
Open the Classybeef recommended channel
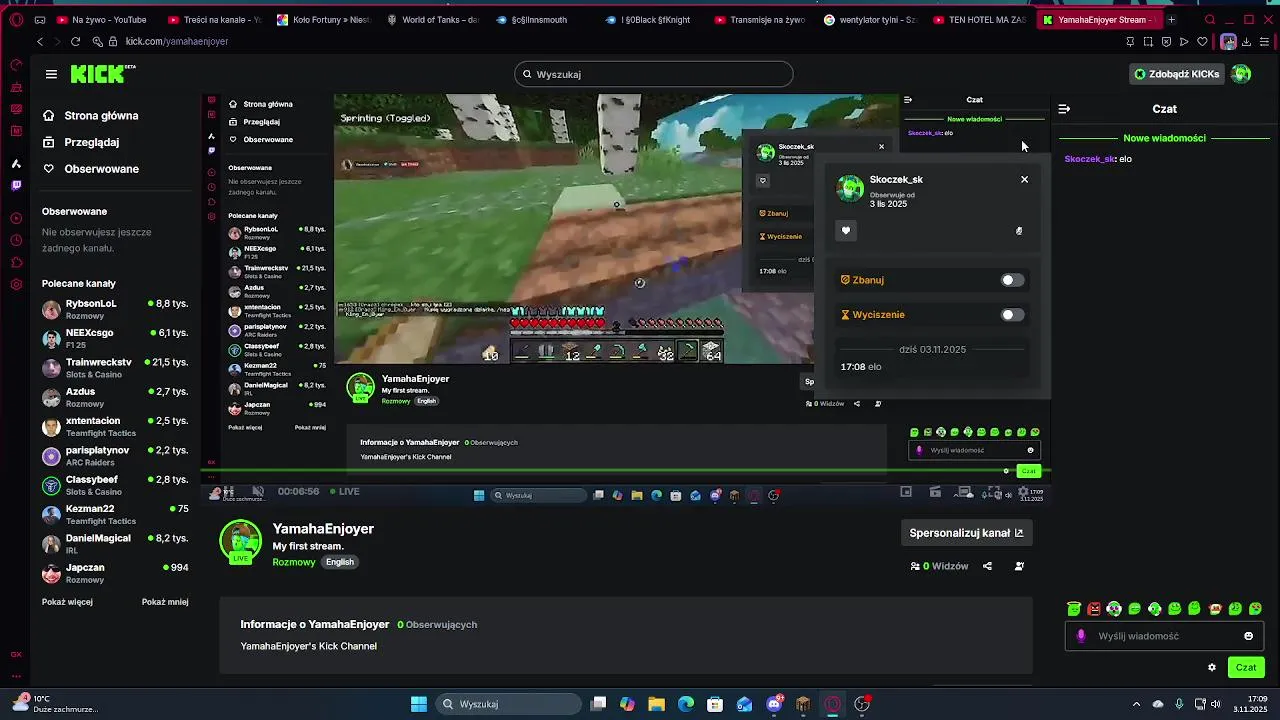[x=115, y=485]
